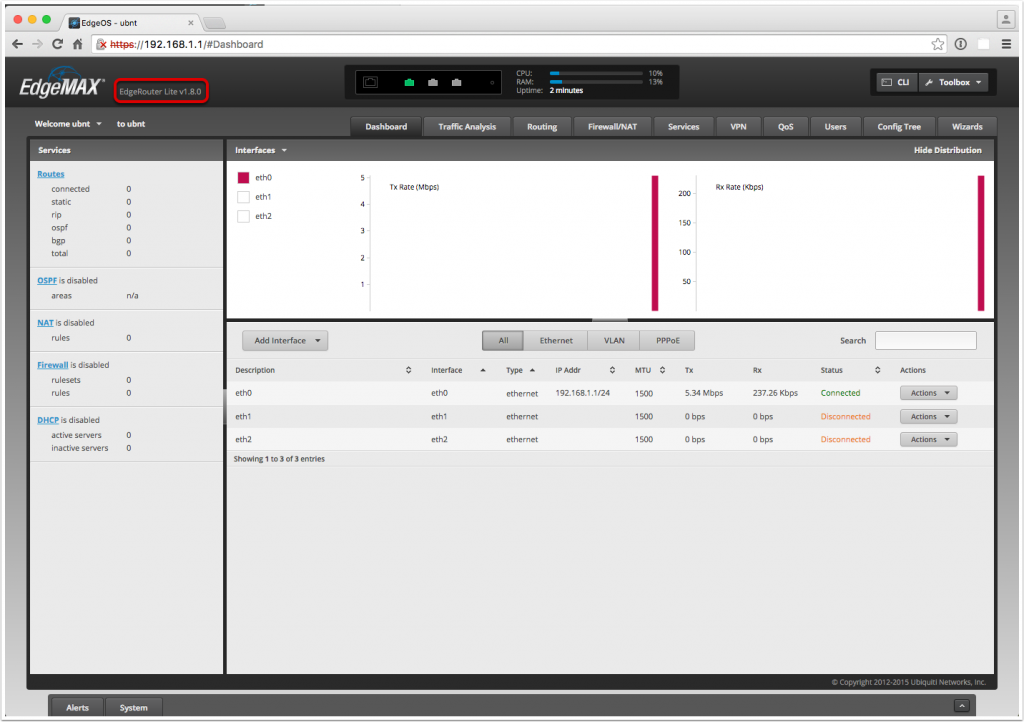Bookmark this page with the star icon

938,44
